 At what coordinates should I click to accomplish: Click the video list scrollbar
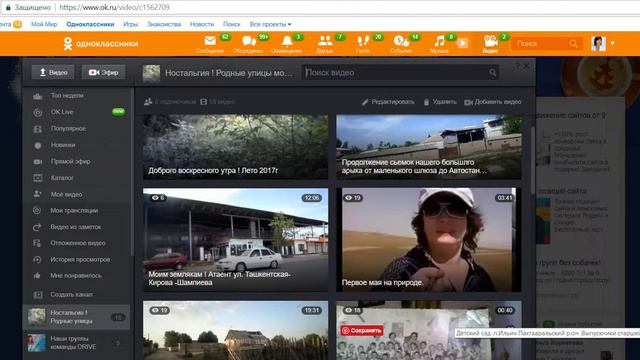pyautogui.click(x=532, y=161)
